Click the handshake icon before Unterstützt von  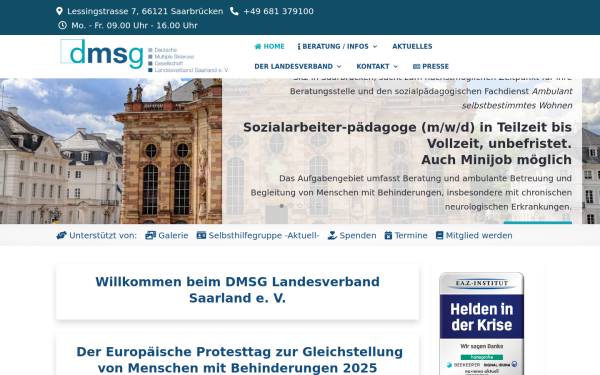pos(61,235)
